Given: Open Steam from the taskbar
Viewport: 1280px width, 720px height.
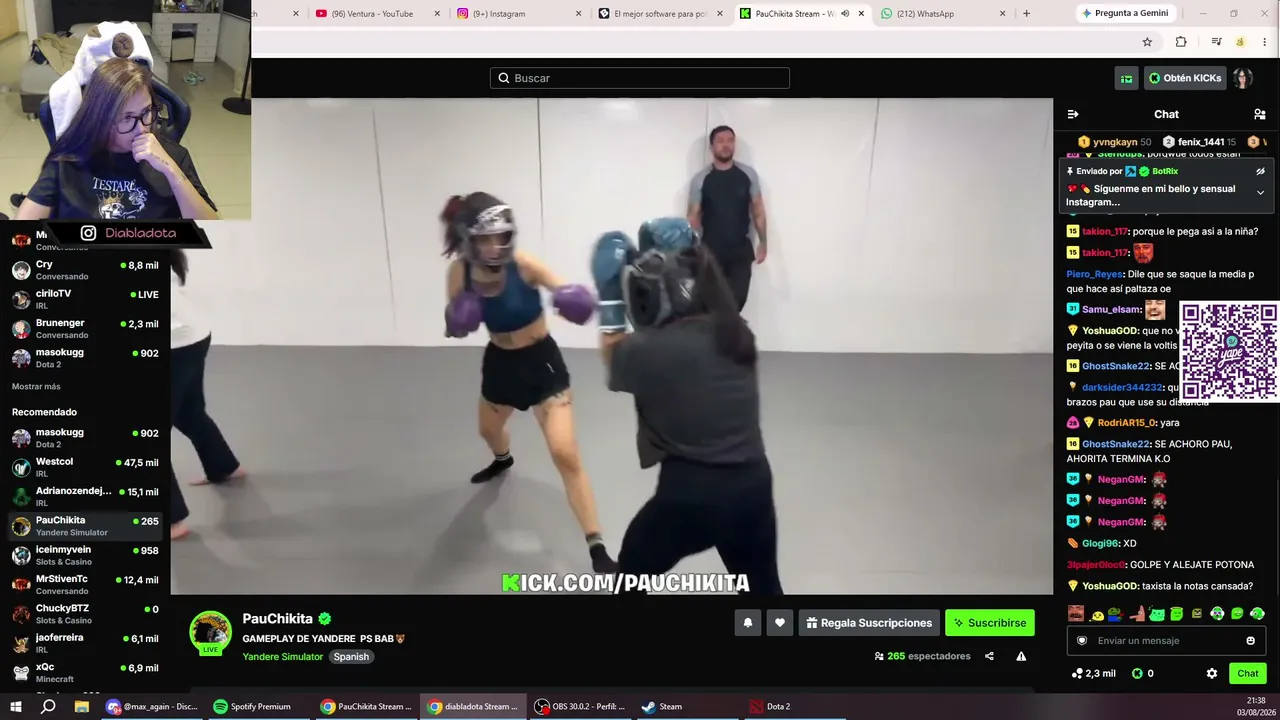Looking at the screenshot, I should (663, 707).
